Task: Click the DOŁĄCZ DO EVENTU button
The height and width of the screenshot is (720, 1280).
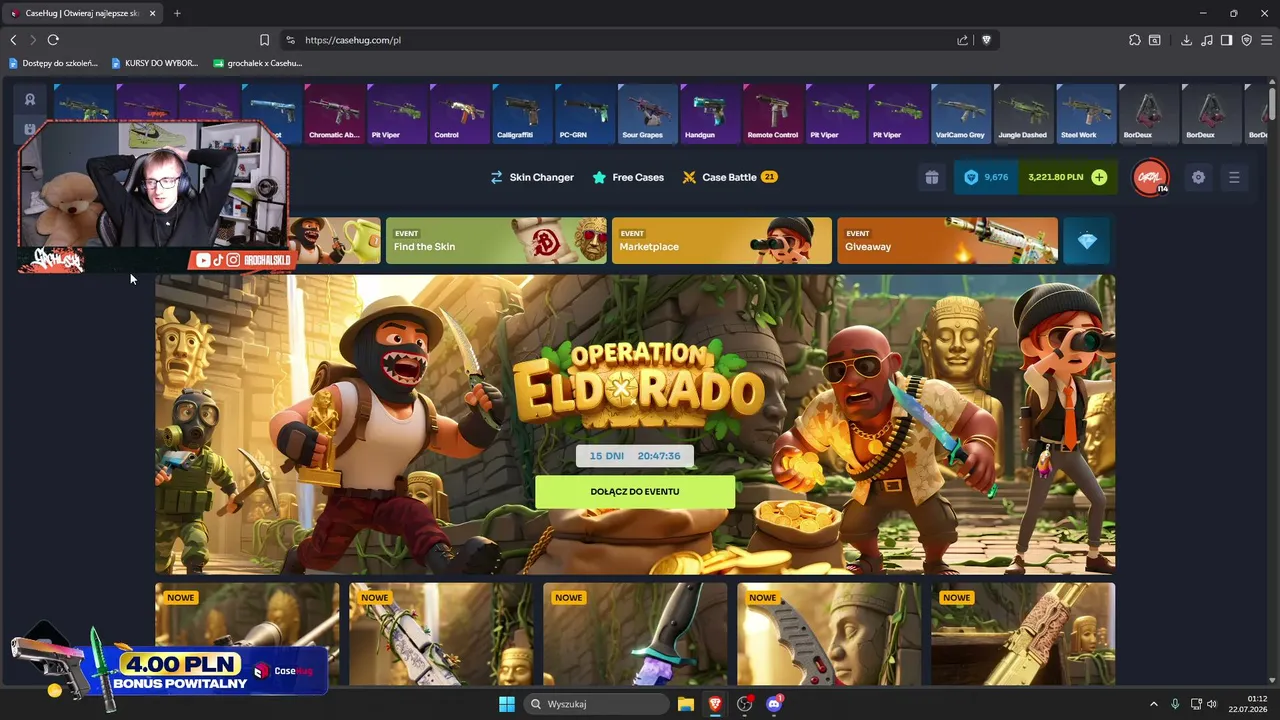Action: pyautogui.click(x=635, y=492)
